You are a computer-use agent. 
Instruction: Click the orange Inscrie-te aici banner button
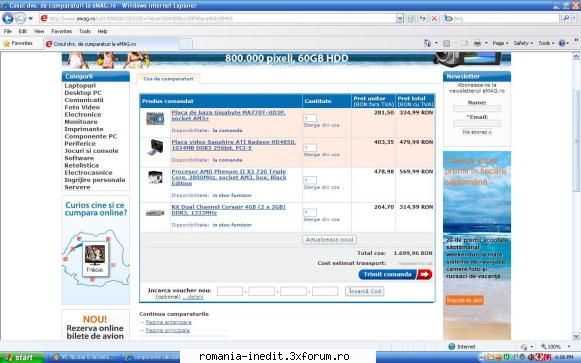pos(465,300)
